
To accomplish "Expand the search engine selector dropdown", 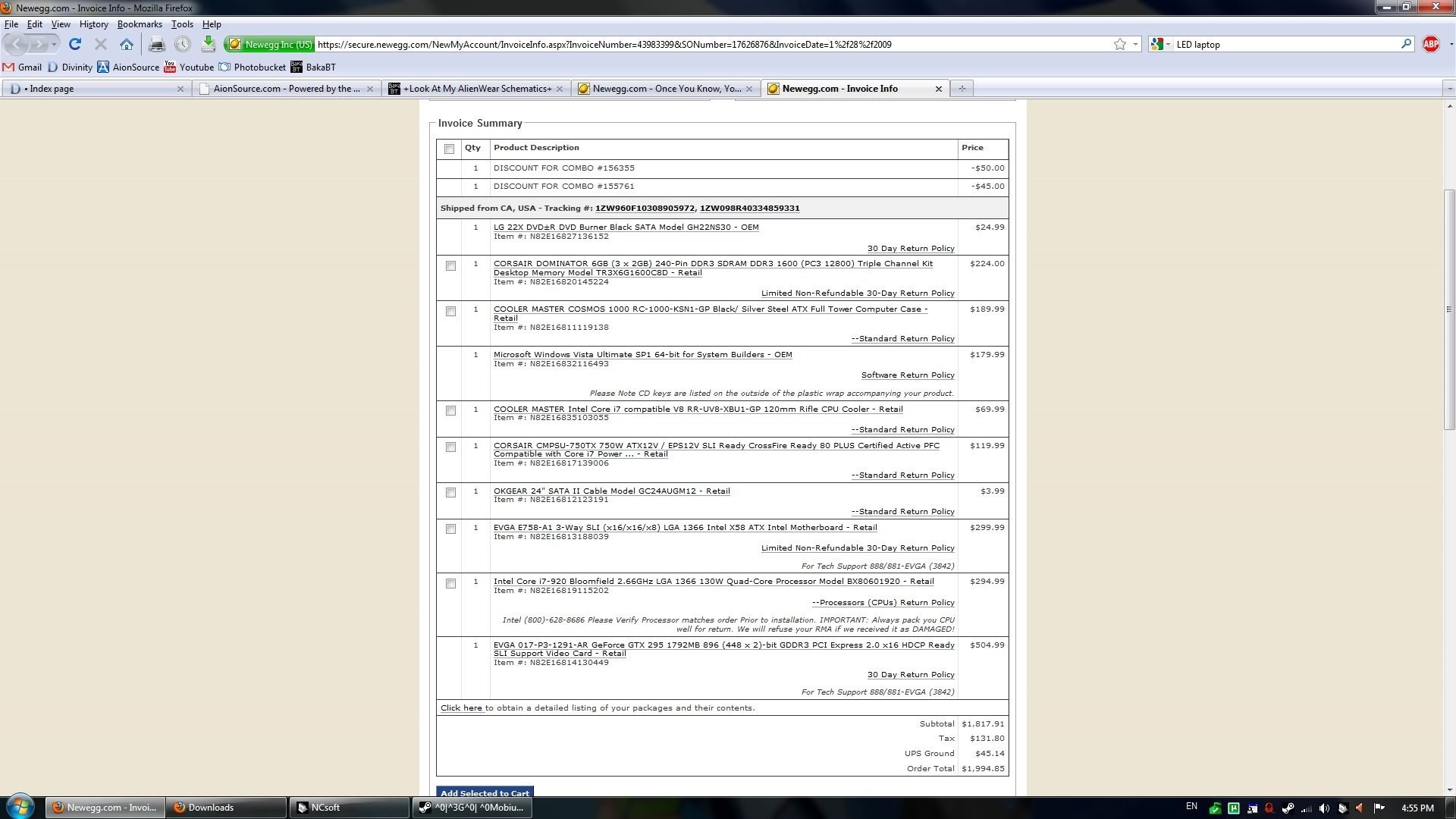I will pyautogui.click(x=1168, y=45).
